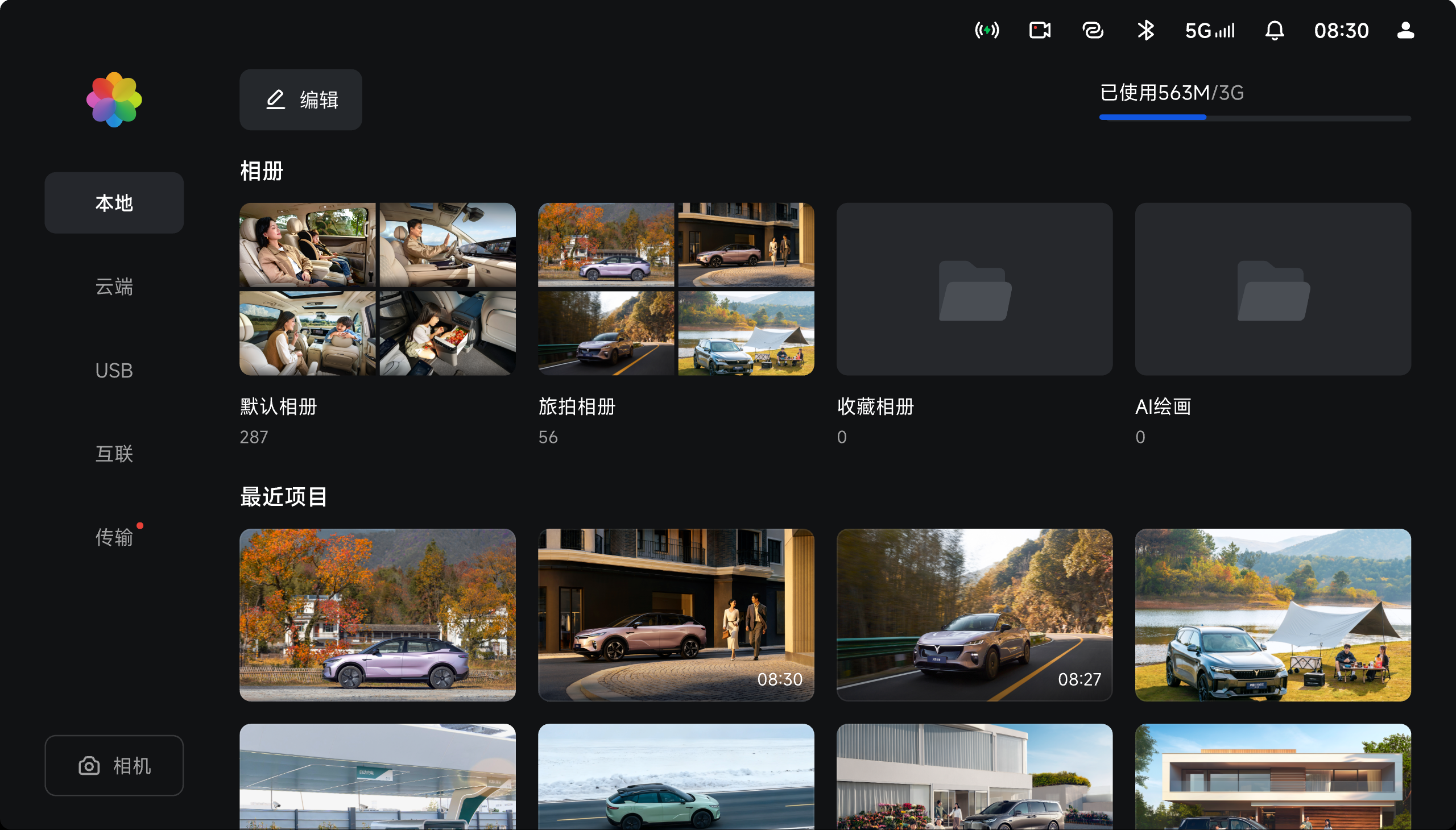The width and height of the screenshot is (1456, 830).
Task: Select the 本地 local tab
Action: pyautogui.click(x=114, y=203)
